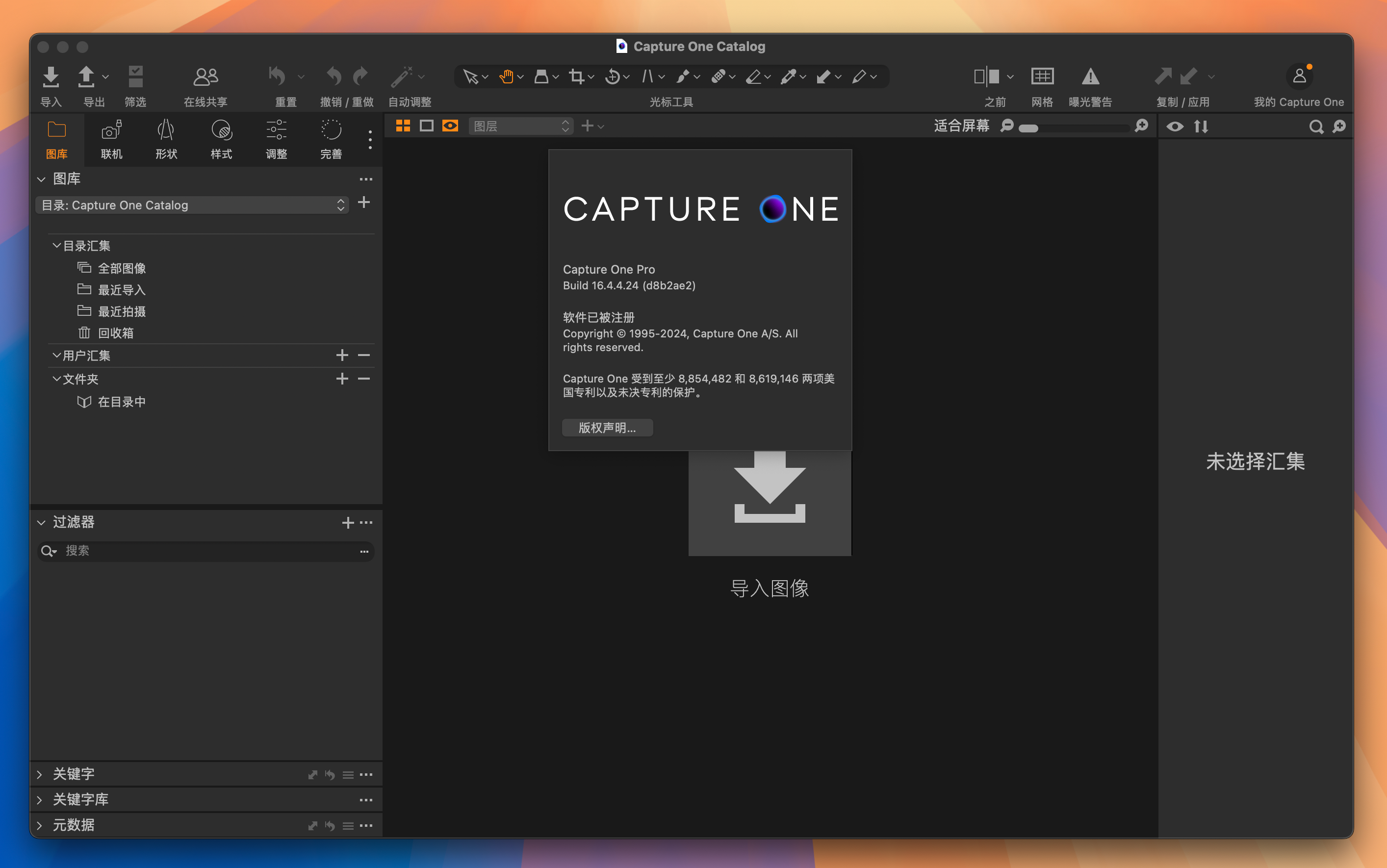Select the Pan hand tool
The height and width of the screenshot is (868, 1387).
(506, 77)
